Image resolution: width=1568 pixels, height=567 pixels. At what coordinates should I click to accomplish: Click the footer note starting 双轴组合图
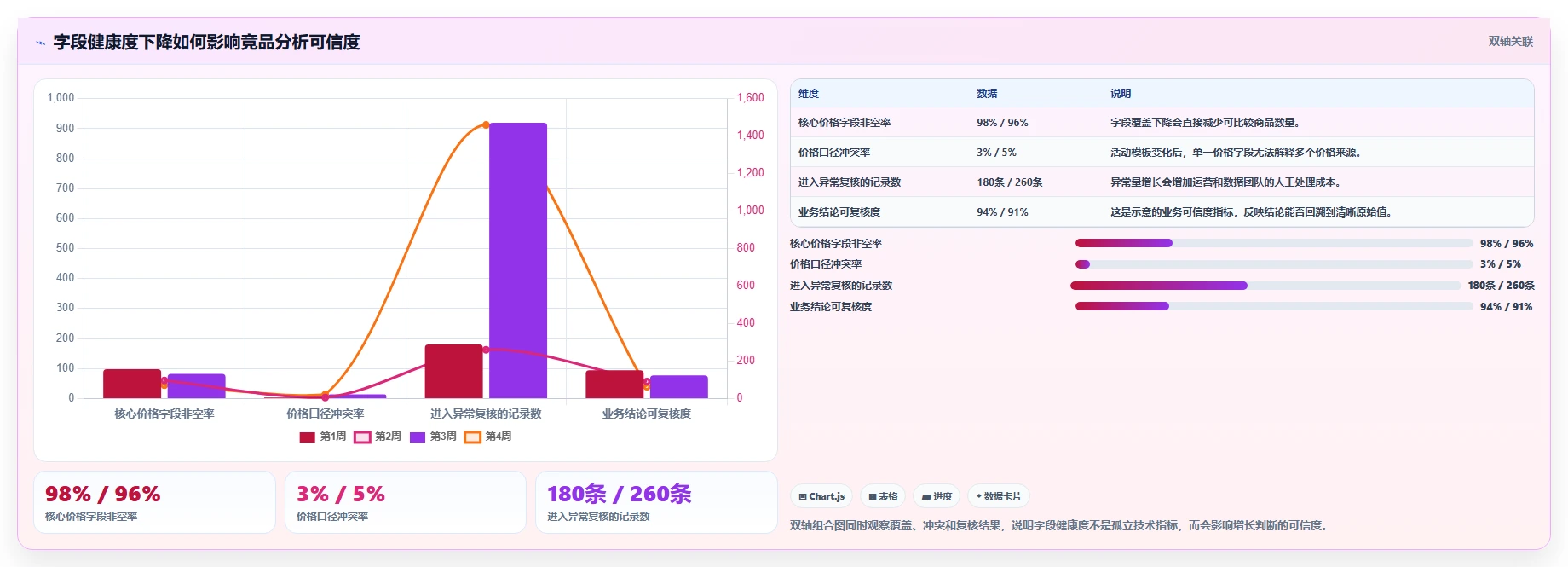click(1059, 525)
